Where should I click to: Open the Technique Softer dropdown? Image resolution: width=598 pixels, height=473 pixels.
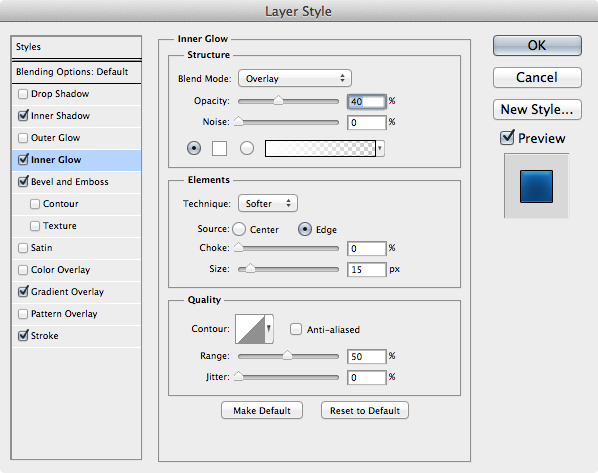pos(268,203)
